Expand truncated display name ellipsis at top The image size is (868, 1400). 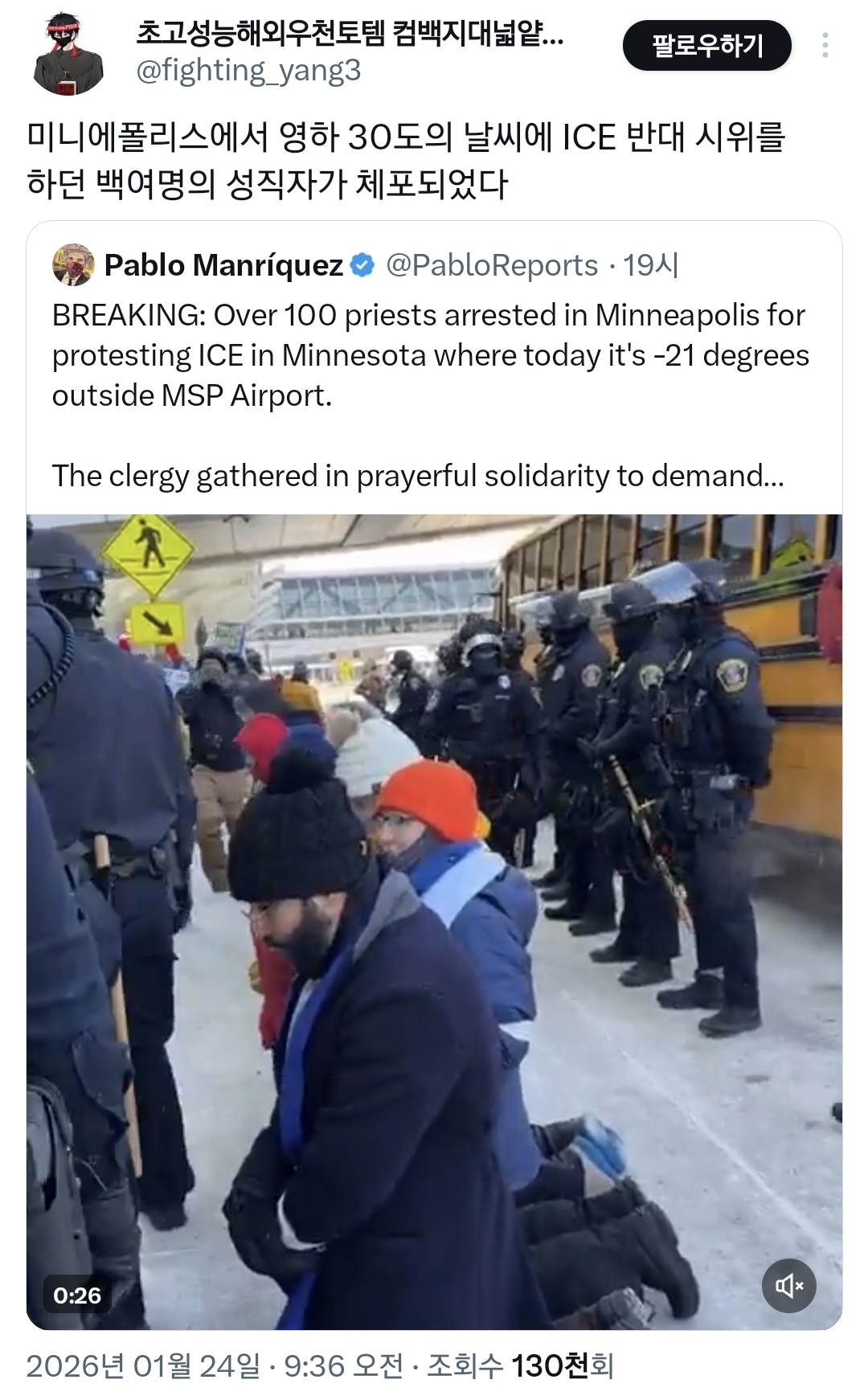pyautogui.click(x=553, y=34)
